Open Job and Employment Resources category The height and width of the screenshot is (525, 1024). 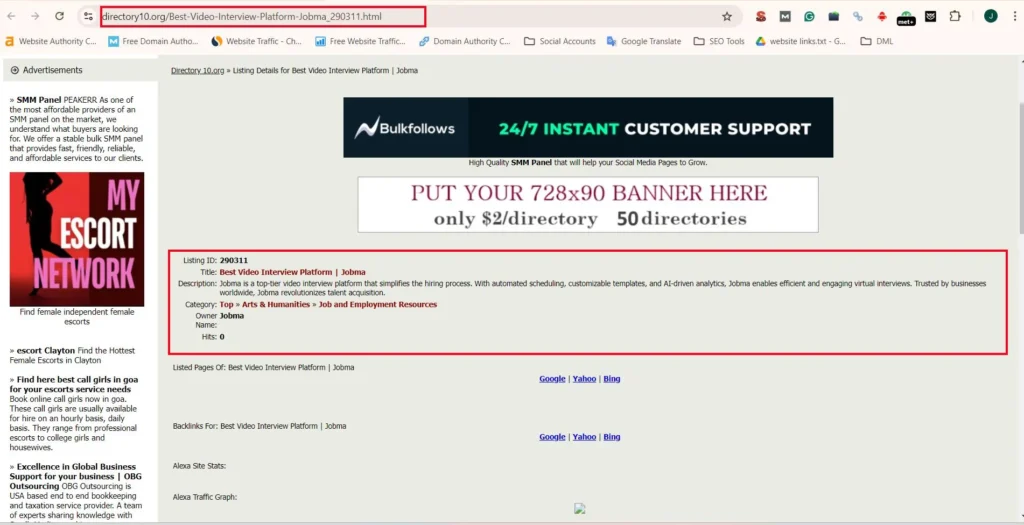(377, 304)
